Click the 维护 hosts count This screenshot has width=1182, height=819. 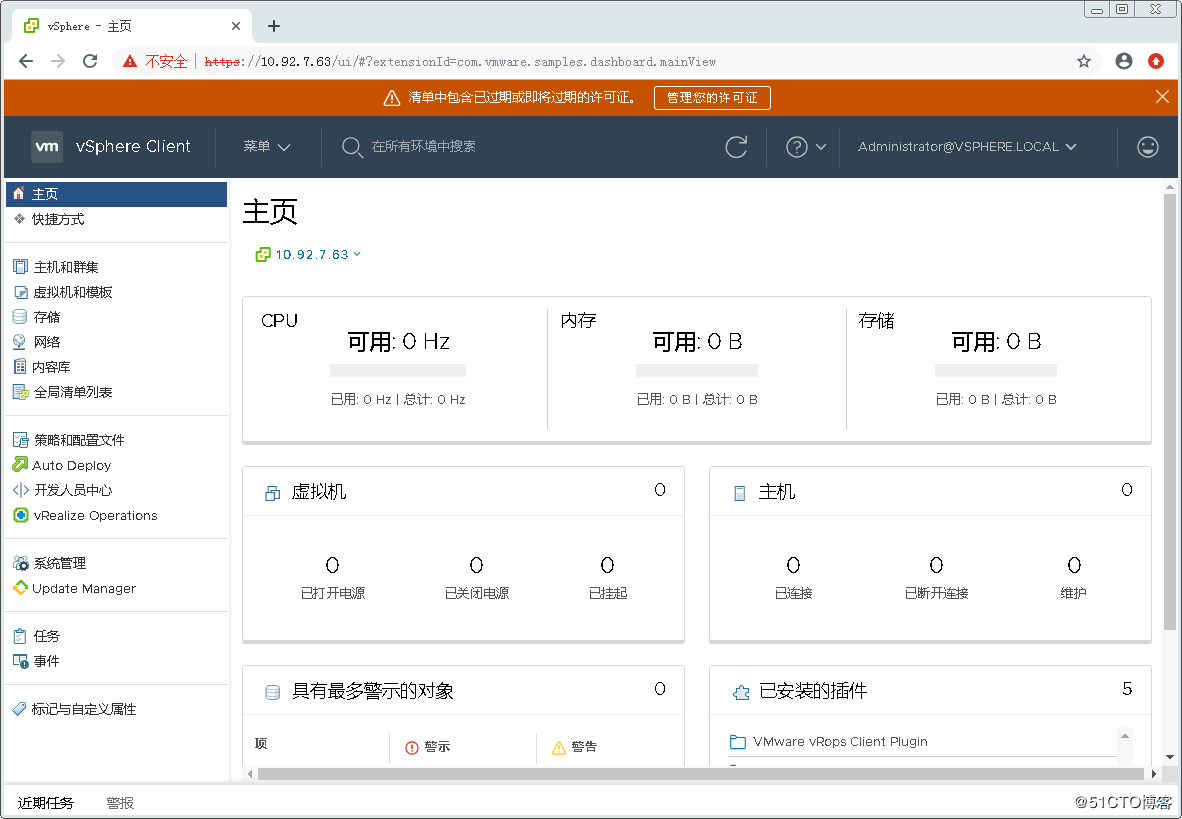pos(1074,565)
